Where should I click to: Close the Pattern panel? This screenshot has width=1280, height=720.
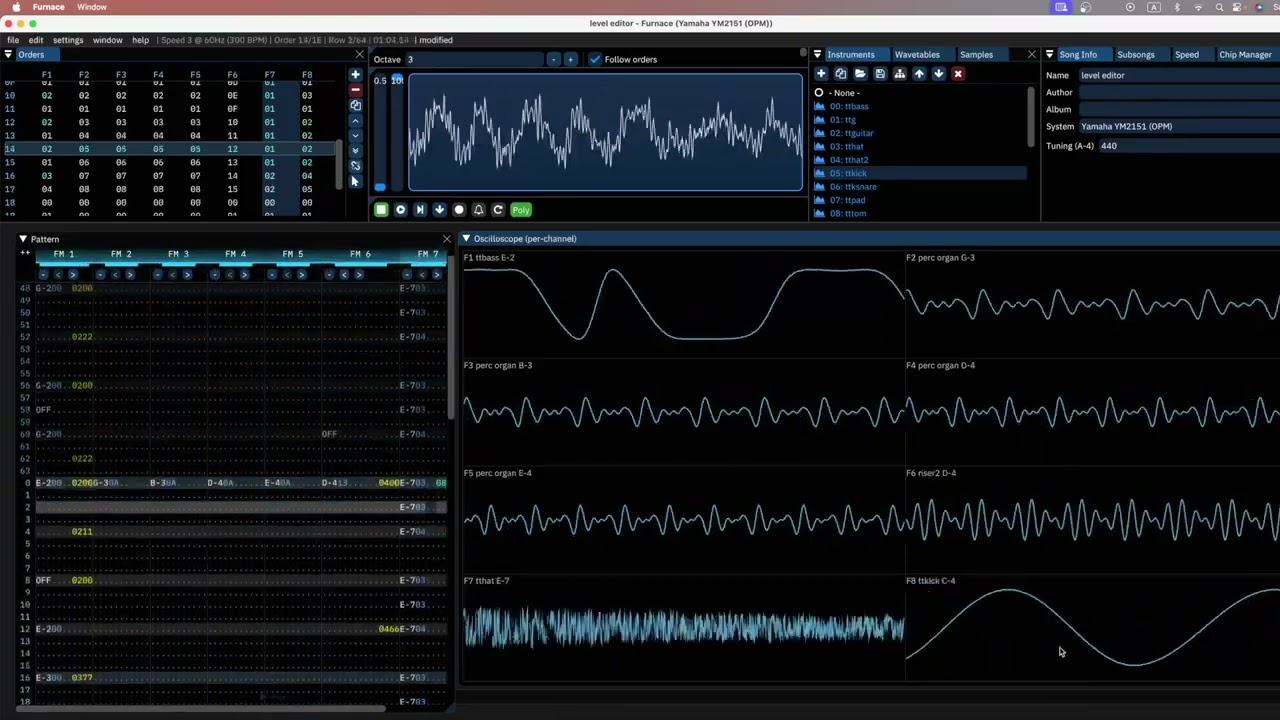(x=446, y=239)
